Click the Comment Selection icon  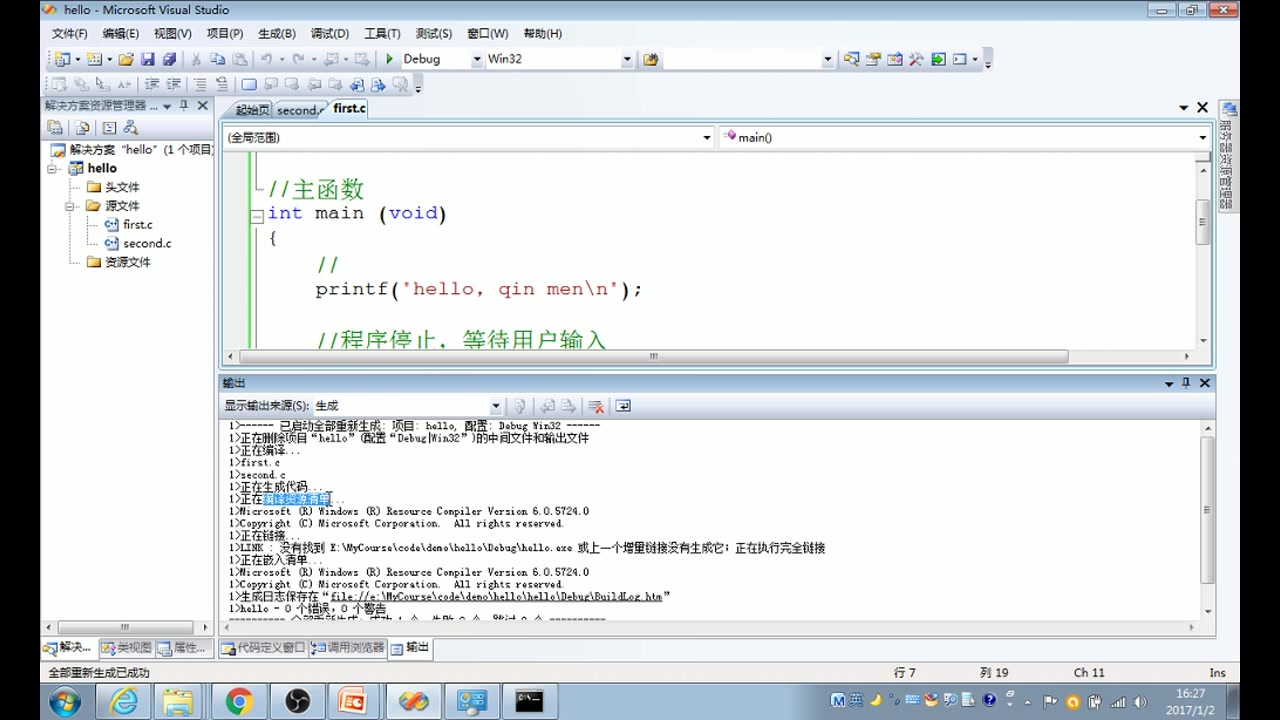[x=201, y=85]
